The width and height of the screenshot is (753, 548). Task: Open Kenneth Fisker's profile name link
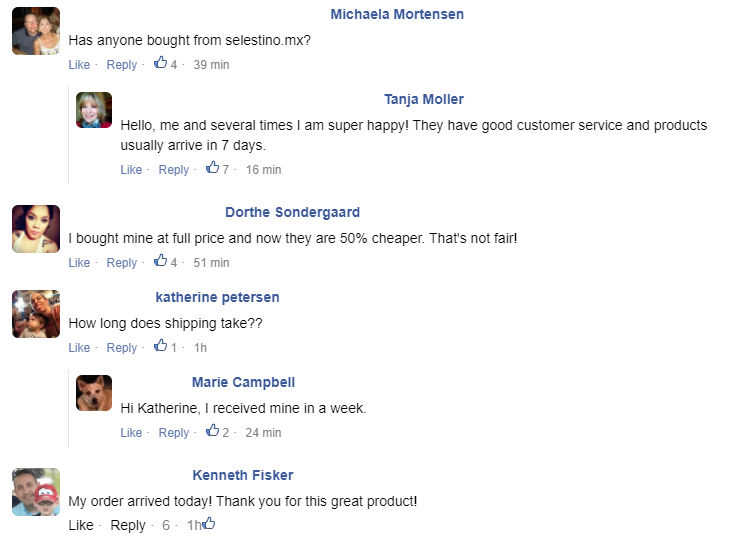click(243, 475)
